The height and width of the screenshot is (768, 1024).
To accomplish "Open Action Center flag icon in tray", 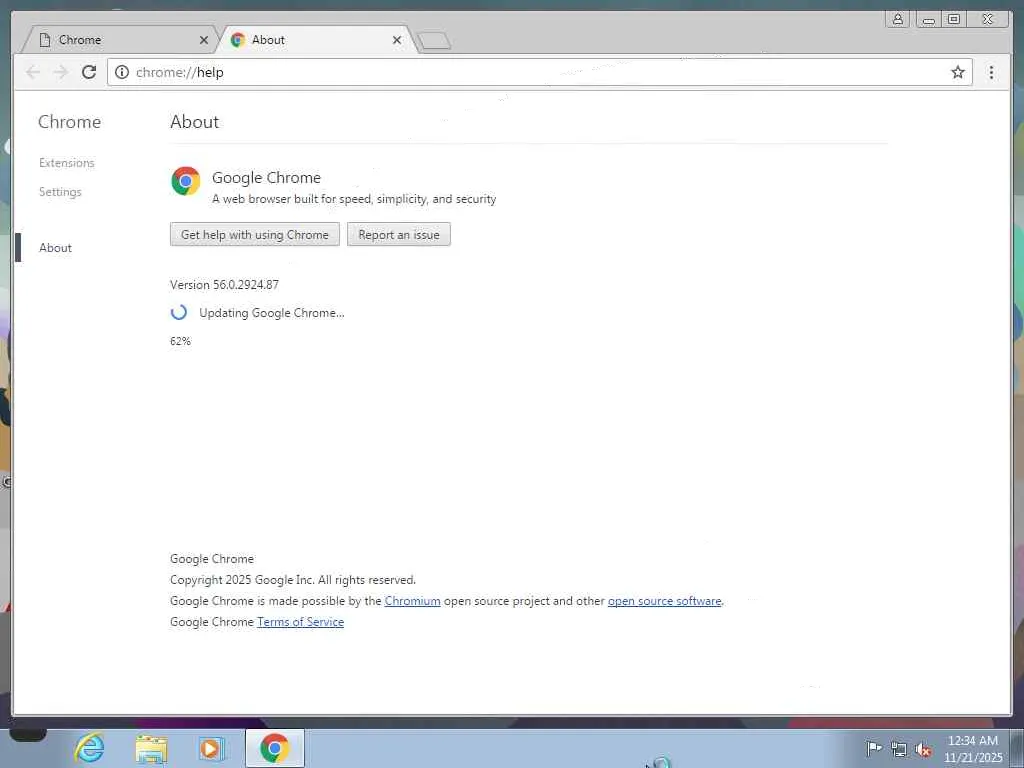I will click(x=873, y=748).
